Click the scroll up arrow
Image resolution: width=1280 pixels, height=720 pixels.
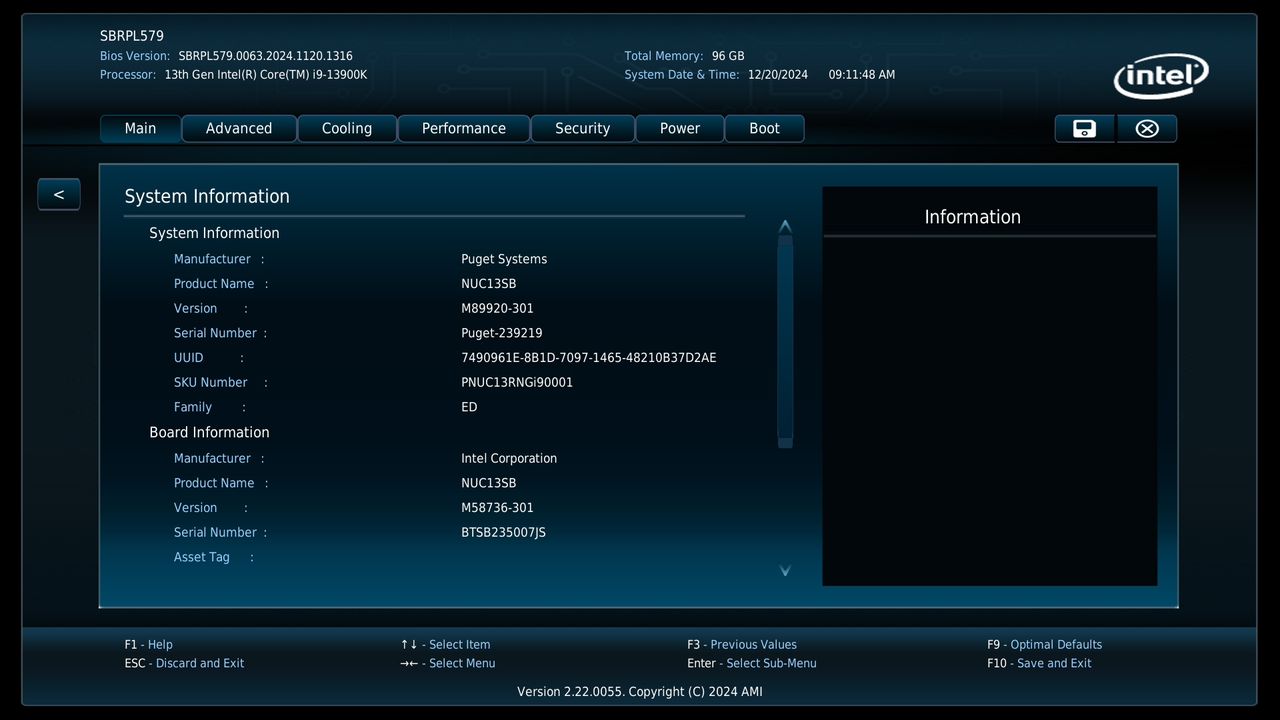(785, 226)
